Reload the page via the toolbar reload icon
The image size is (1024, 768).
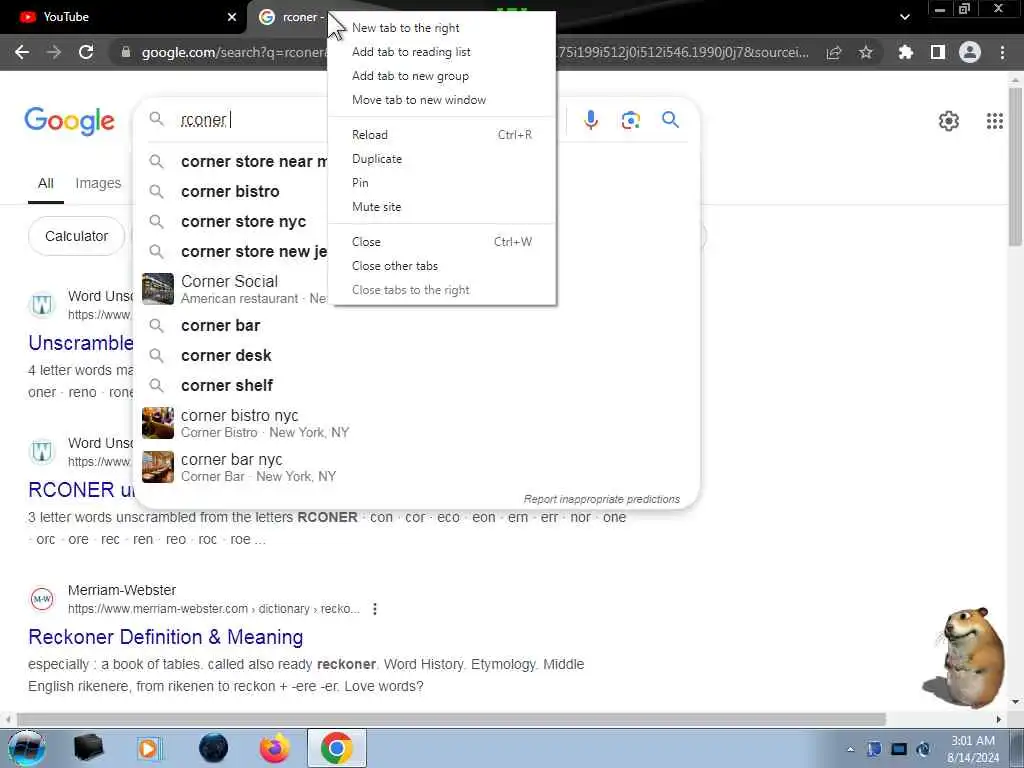[x=86, y=52]
